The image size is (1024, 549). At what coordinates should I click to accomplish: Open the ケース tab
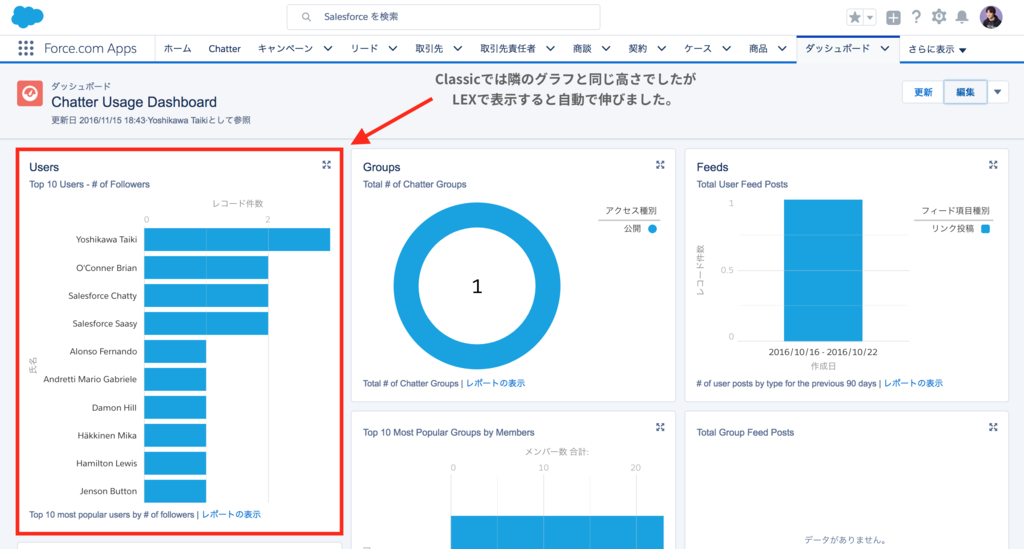coord(698,48)
